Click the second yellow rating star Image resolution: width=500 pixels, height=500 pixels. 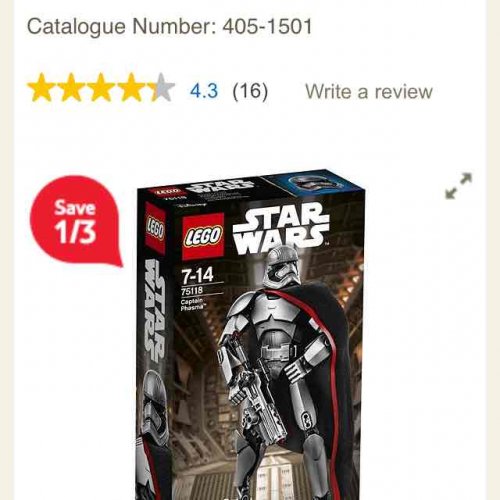coord(71,87)
